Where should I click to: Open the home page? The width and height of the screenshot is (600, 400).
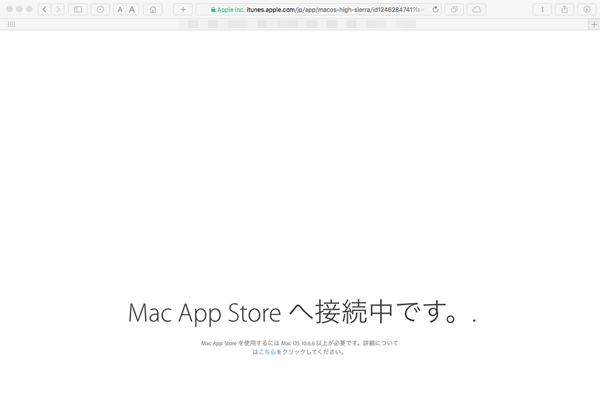tap(153, 10)
